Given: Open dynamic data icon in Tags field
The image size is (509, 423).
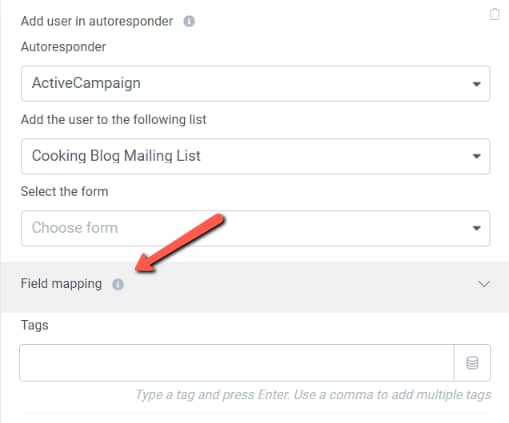Looking at the screenshot, I should (472, 363).
